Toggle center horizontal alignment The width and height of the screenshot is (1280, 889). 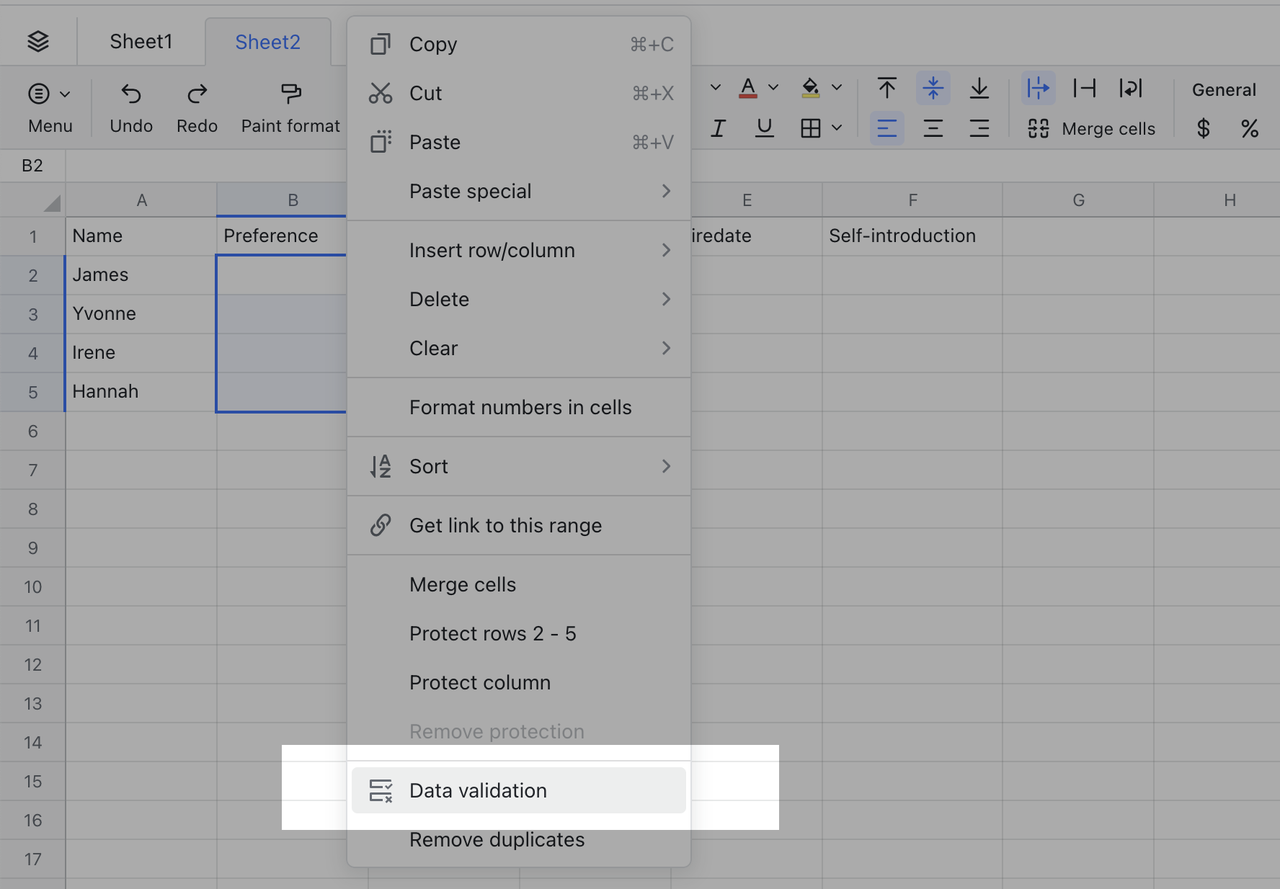932,128
